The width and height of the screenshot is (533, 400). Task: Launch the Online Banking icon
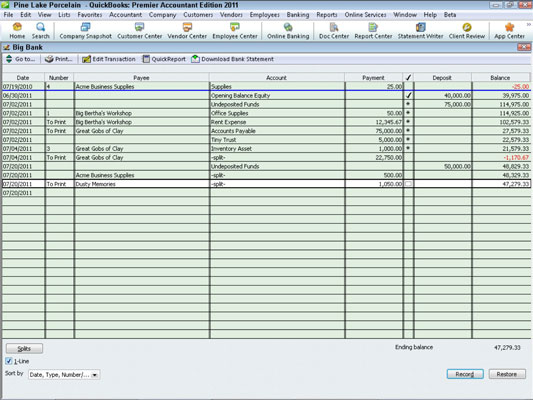coord(288,27)
